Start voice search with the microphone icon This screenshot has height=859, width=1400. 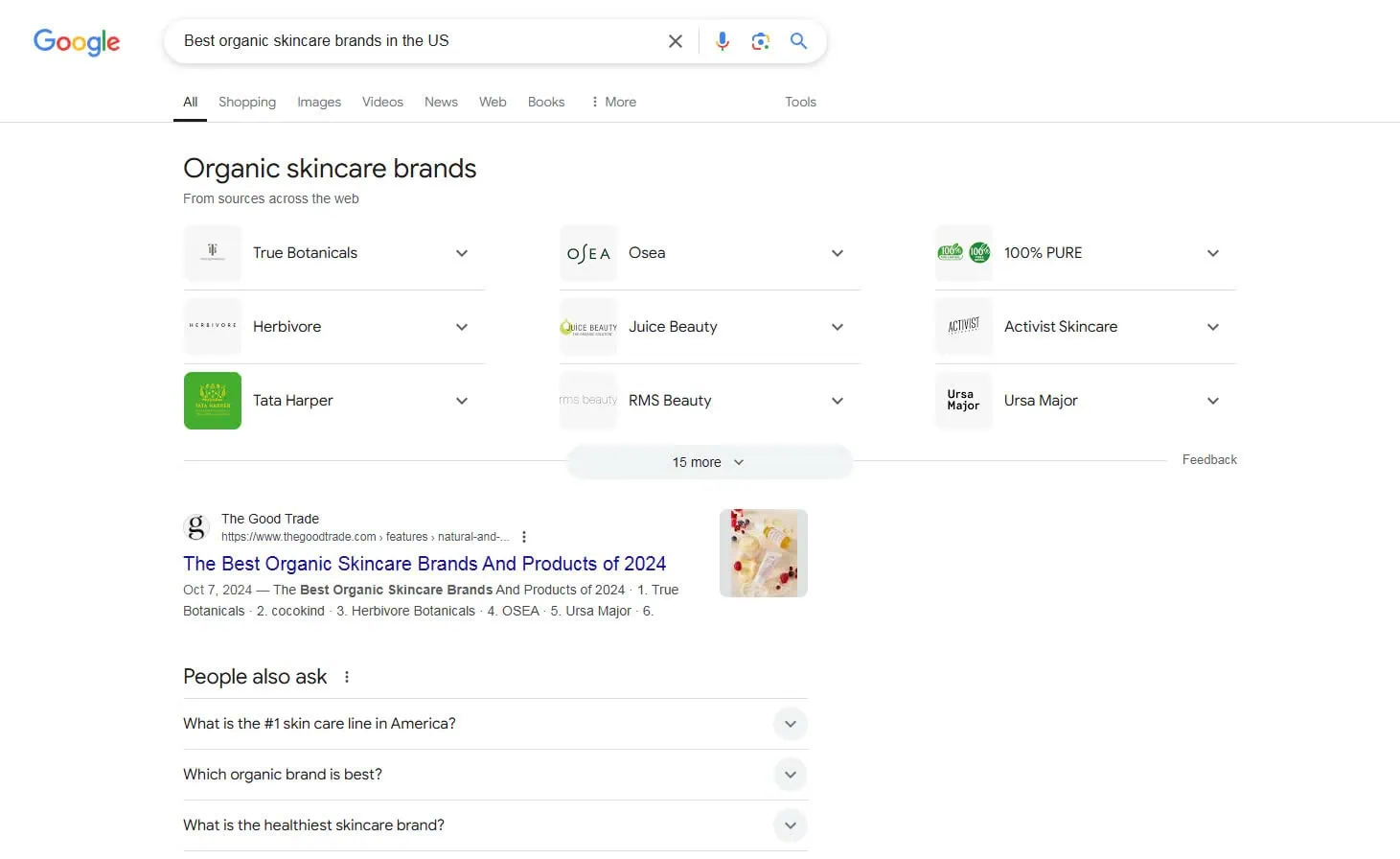point(723,41)
